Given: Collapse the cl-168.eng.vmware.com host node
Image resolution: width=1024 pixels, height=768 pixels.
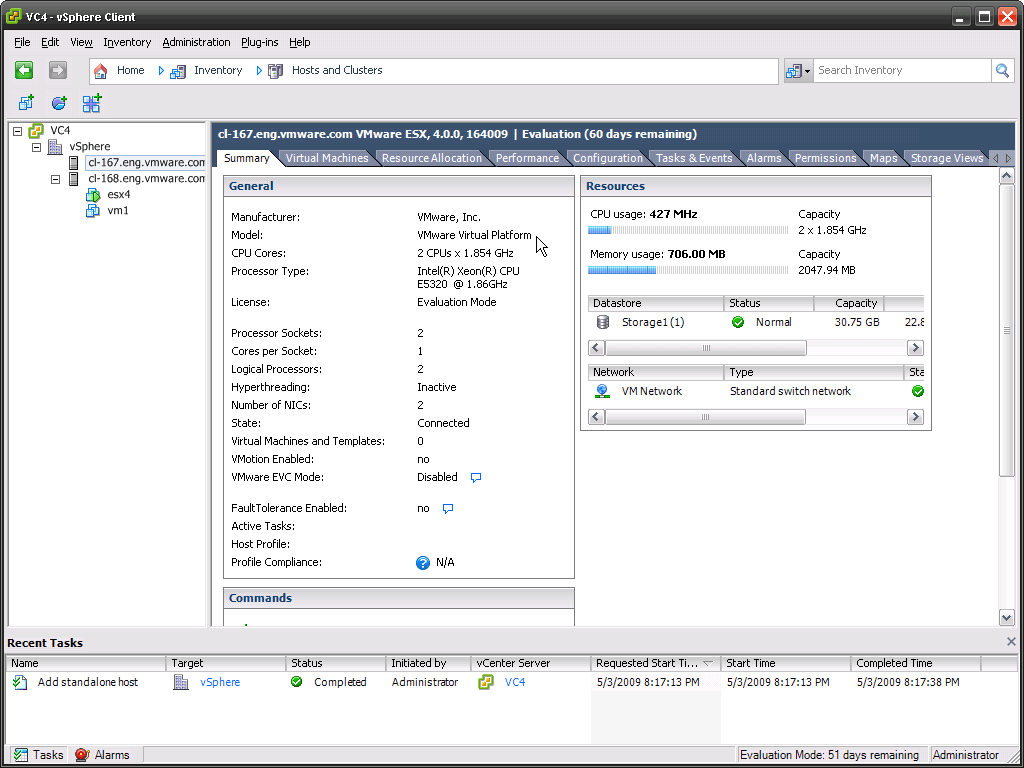Looking at the screenshot, I should point(55,179).
